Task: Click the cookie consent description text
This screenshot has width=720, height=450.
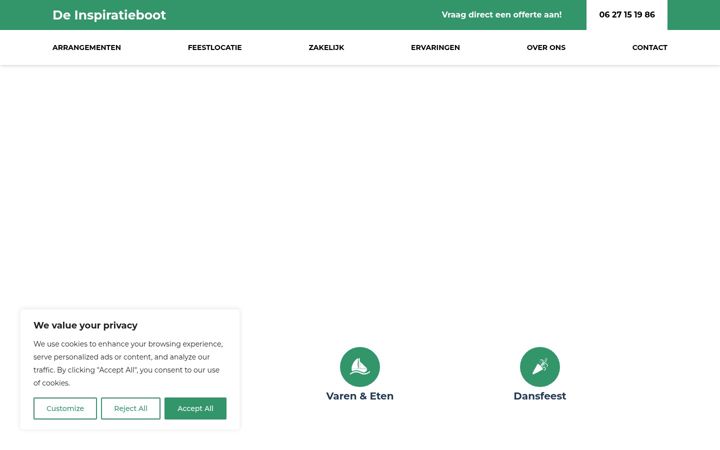Action: pos(128,363)
